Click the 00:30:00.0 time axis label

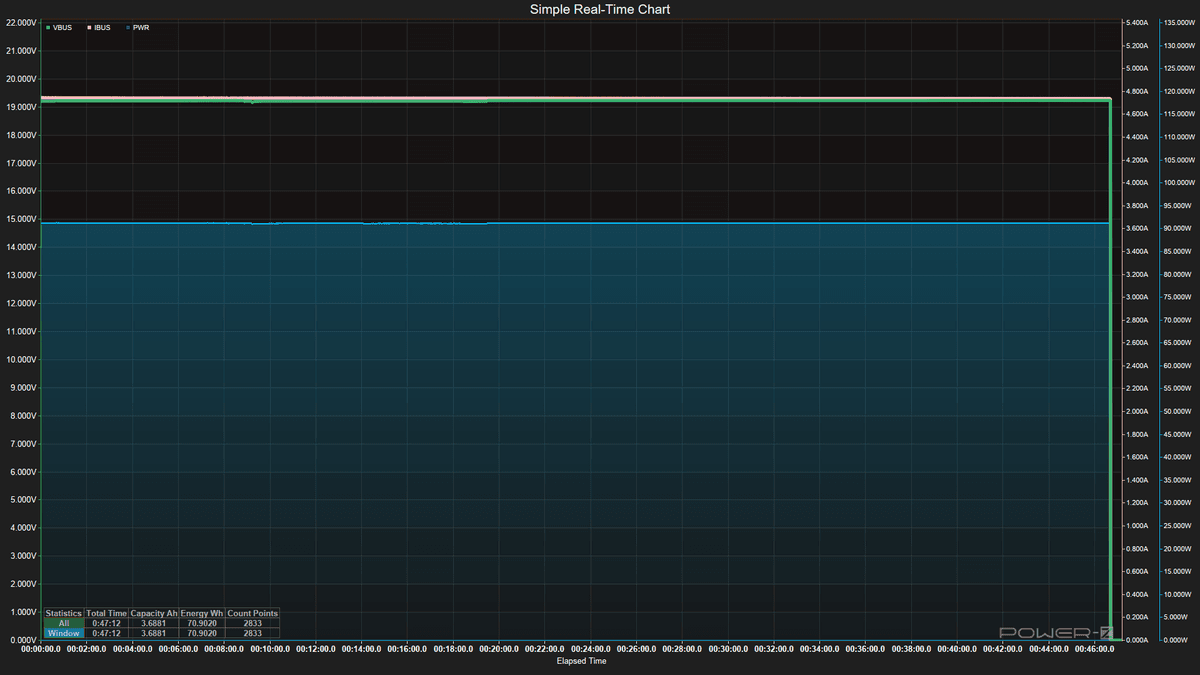[x=727, y=649]
